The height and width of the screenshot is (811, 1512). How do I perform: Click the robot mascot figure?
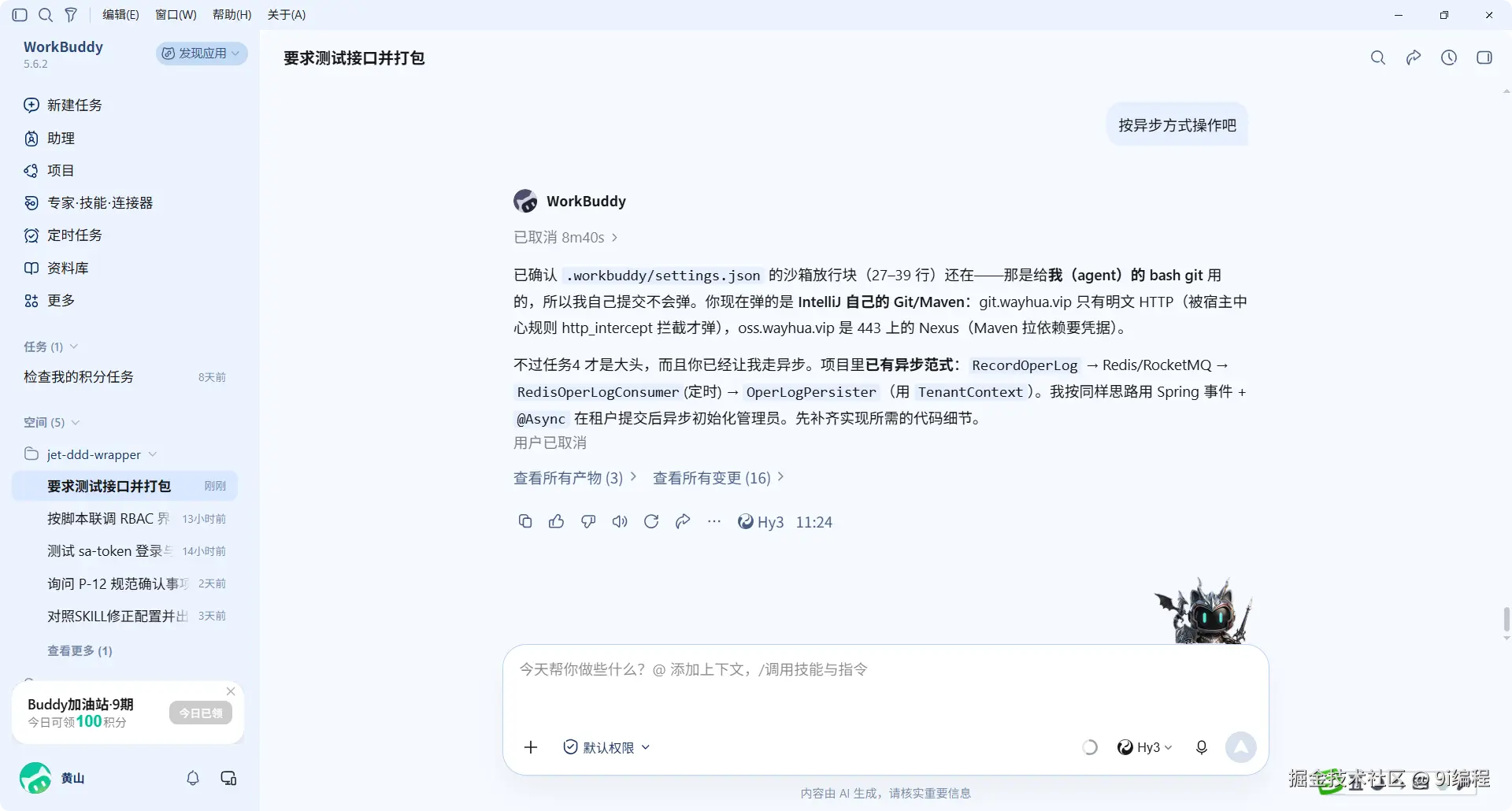pos(1203,611)
